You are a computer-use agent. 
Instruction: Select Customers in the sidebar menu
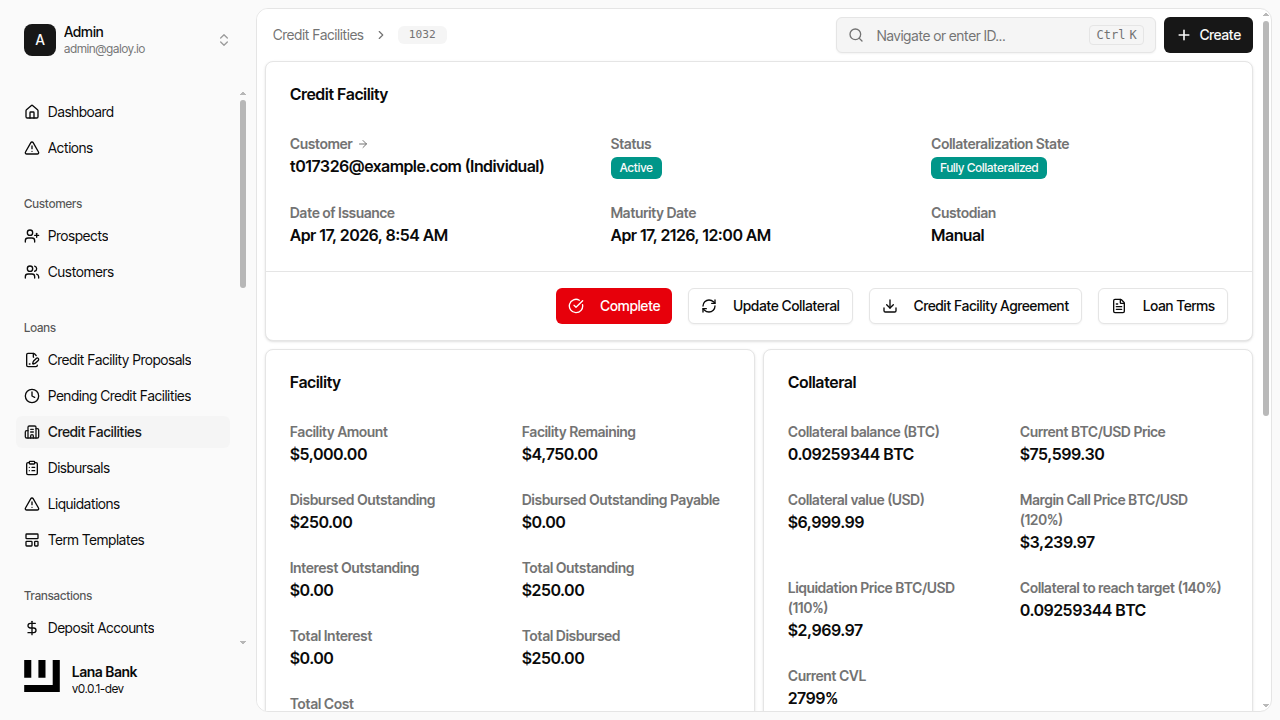[80, 271]
